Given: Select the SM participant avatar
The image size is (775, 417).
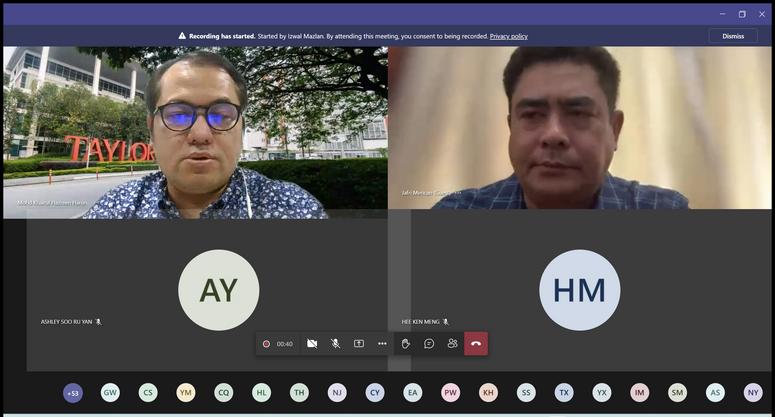Looking at the screenshot, I should tap(678, 393).
